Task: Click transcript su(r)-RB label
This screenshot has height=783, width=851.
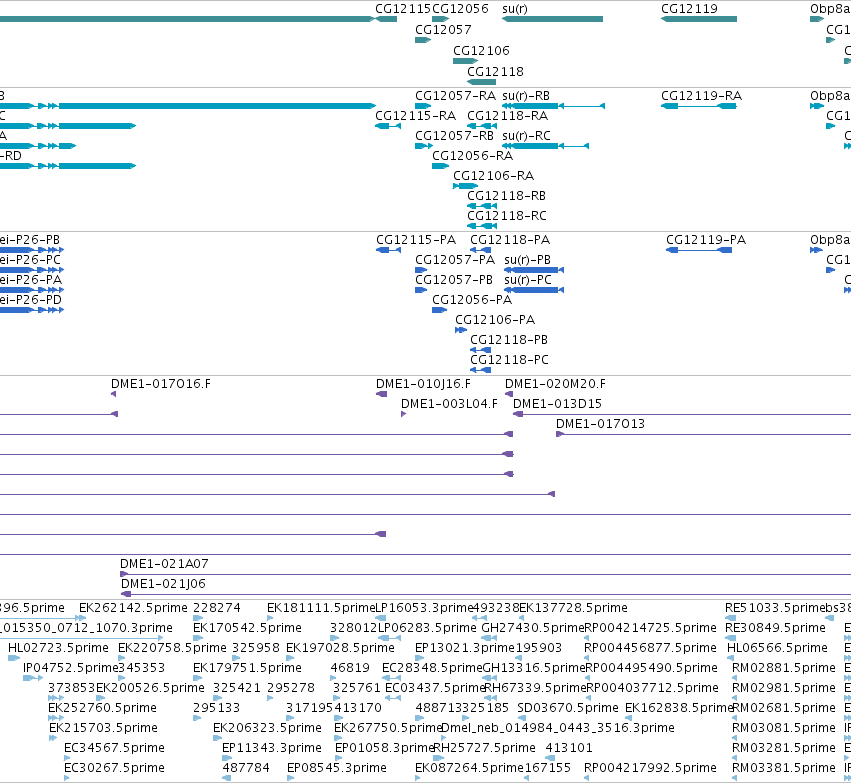Action: [526, 96]
